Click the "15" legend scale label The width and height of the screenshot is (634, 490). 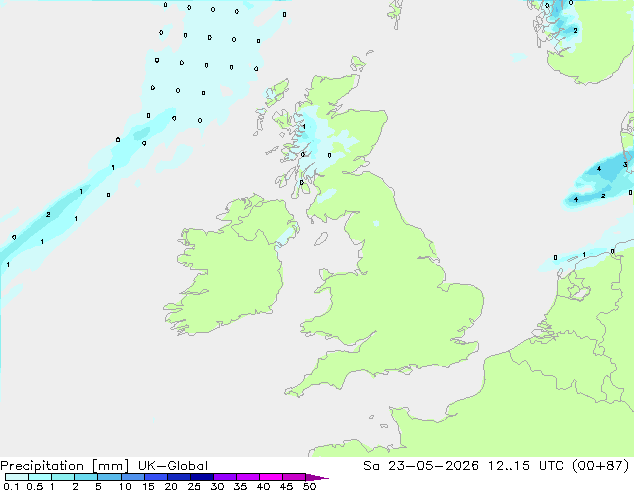tap(148, 486)
